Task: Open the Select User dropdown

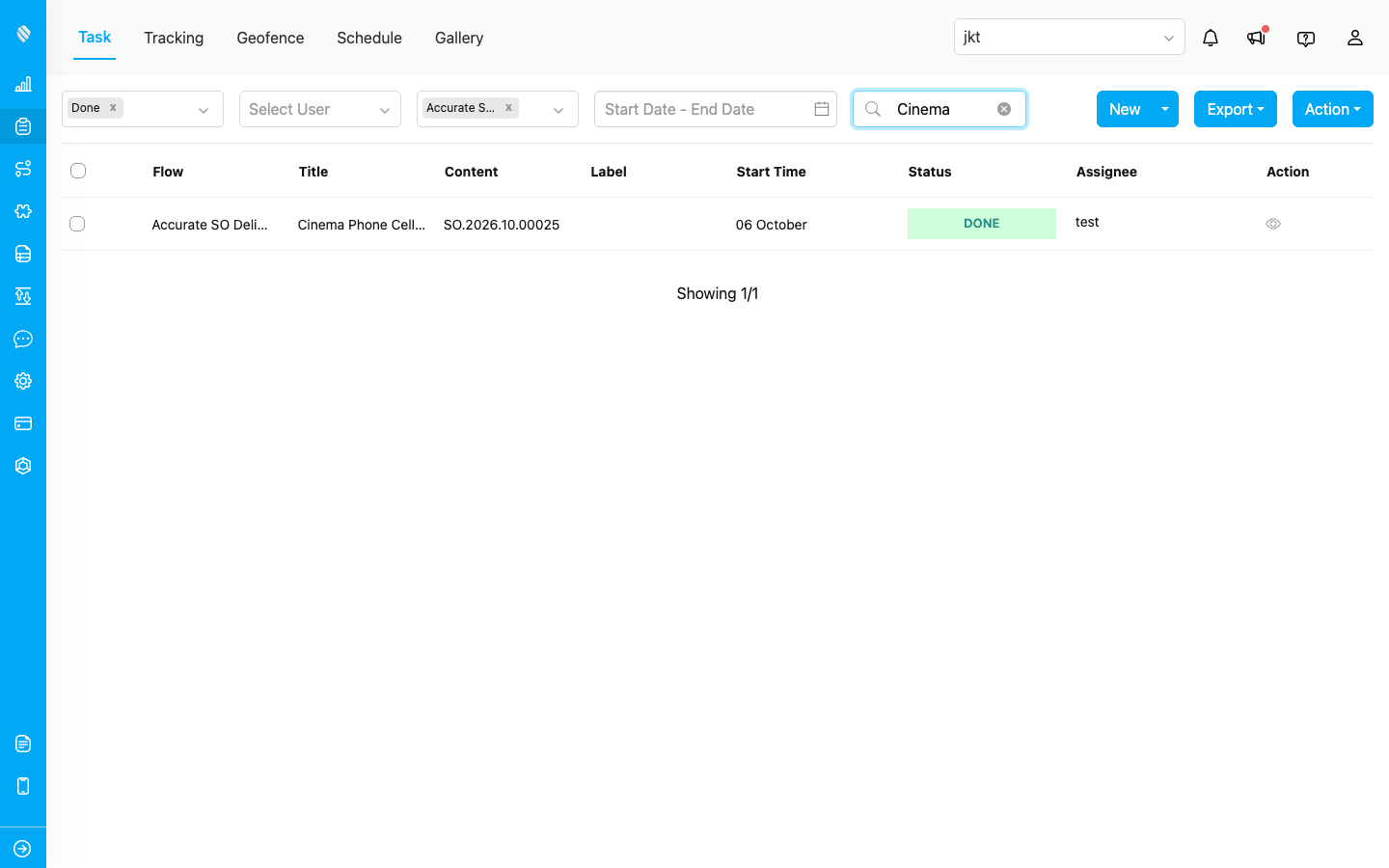Action: coord(320,109)
